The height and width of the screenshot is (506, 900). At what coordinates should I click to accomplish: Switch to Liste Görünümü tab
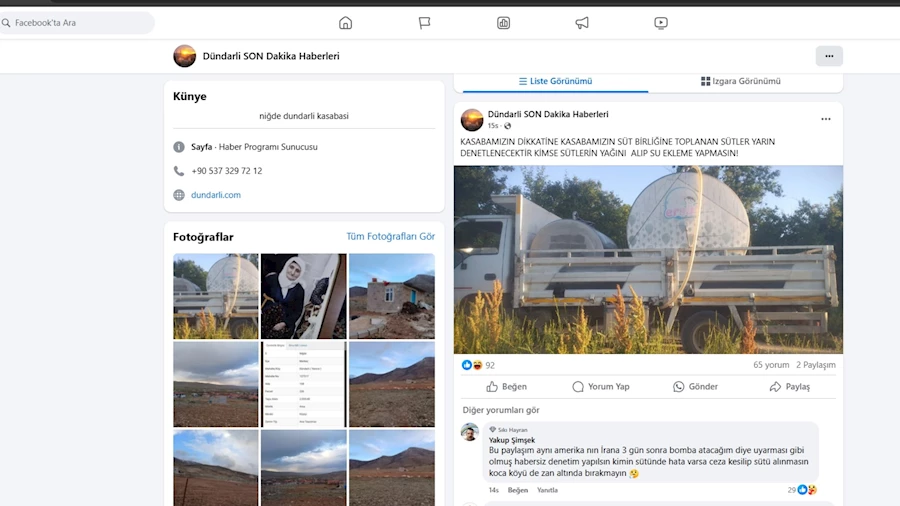pyautogui.click(x=555, y=81)
